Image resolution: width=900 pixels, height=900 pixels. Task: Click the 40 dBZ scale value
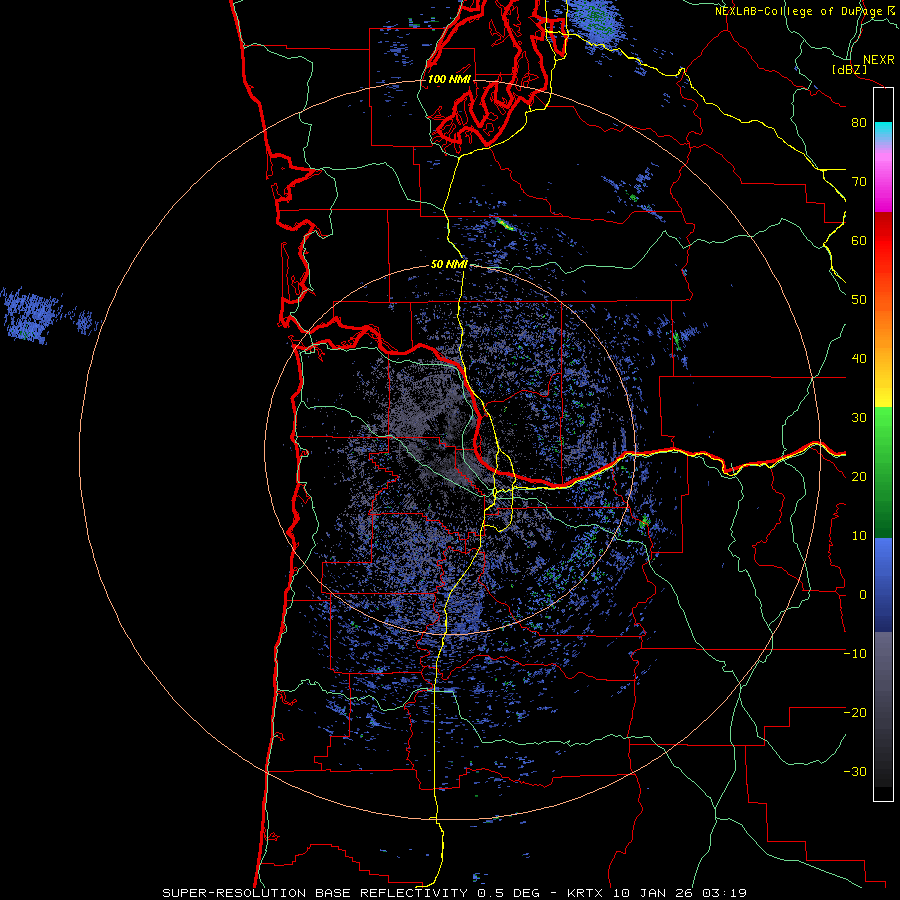tap(859, 359)
